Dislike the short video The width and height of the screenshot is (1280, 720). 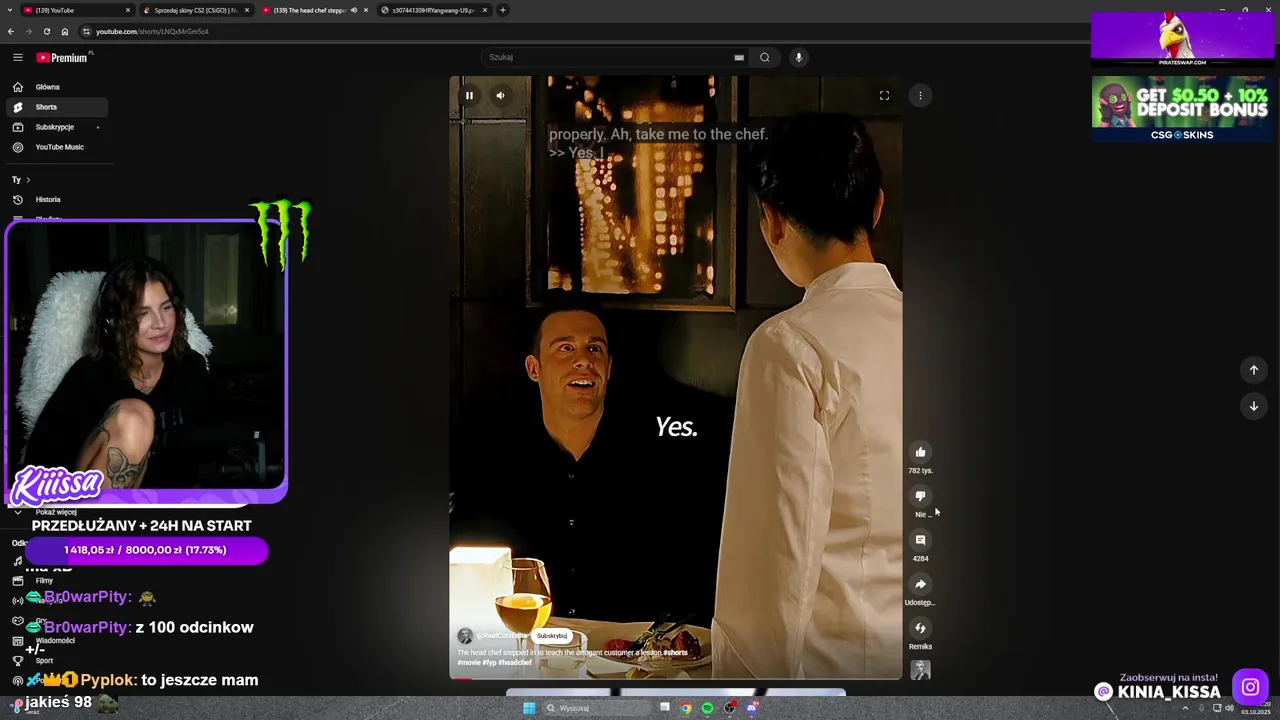tap(920, 496)
